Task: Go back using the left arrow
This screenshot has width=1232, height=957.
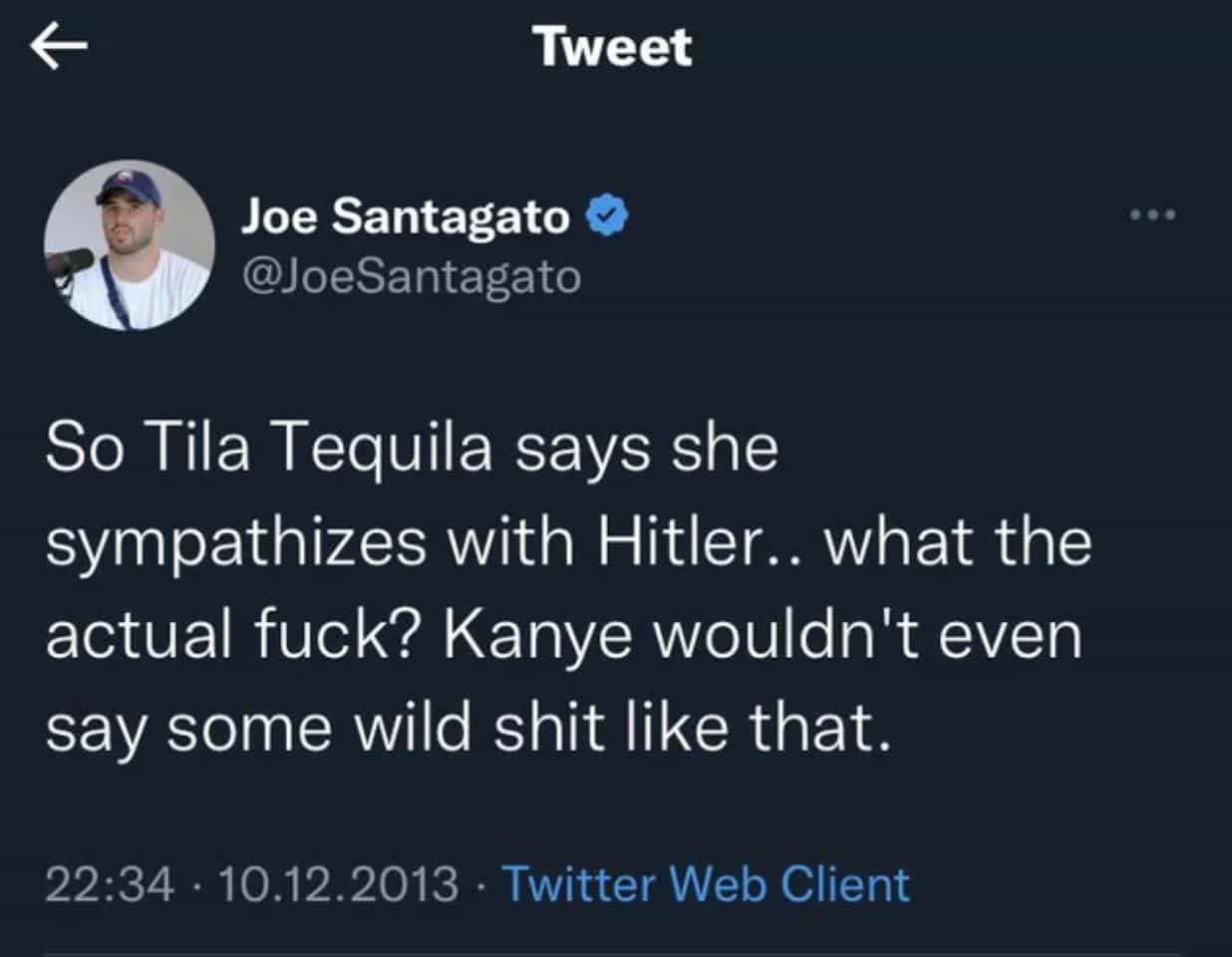Action: pyautogui.click(x=59, y=47)
